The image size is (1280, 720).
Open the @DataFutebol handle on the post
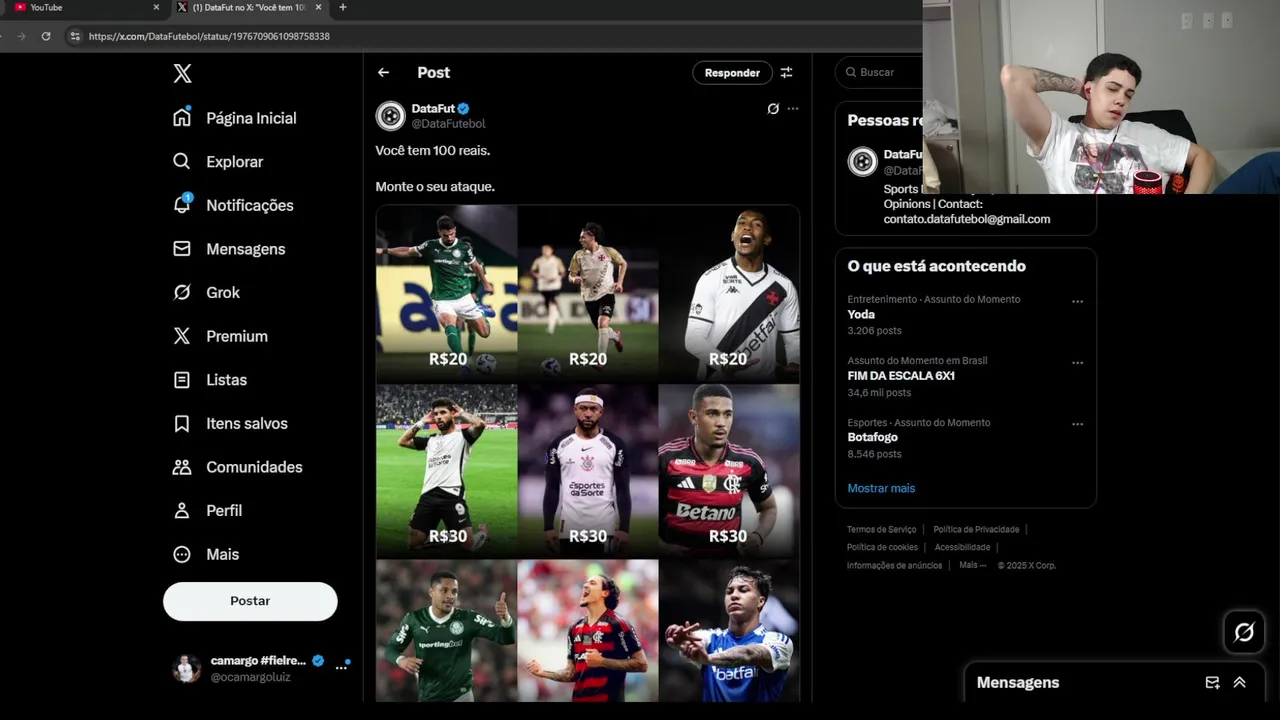click(x=448, y=124)
